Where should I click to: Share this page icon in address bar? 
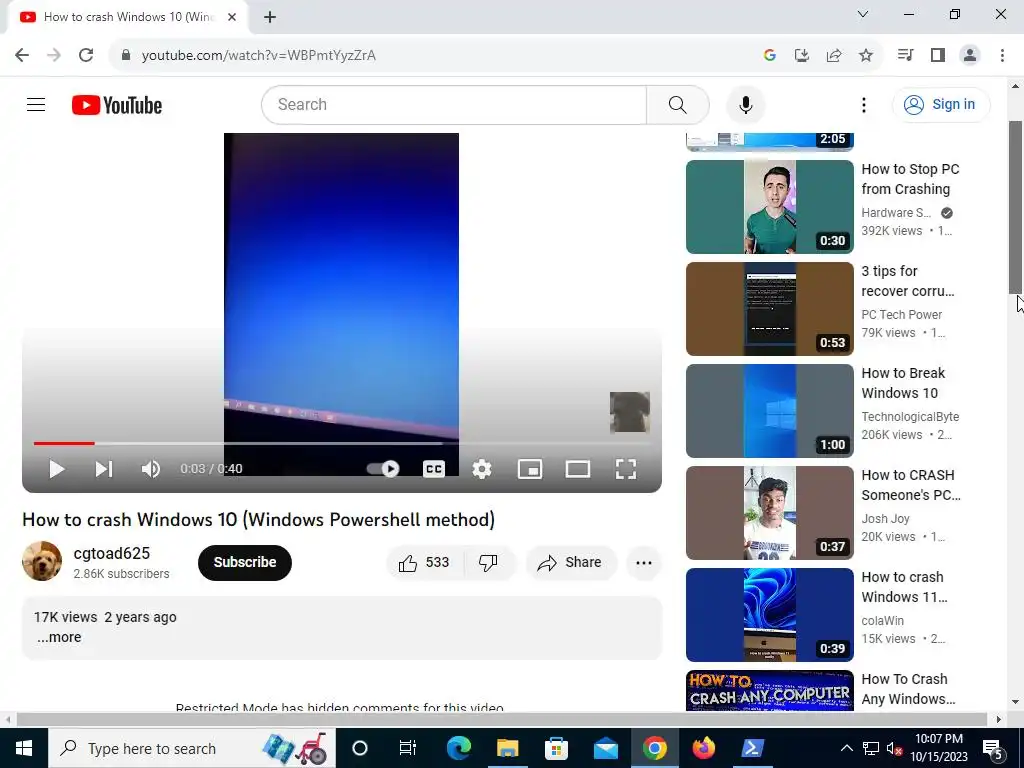[834, 56]
